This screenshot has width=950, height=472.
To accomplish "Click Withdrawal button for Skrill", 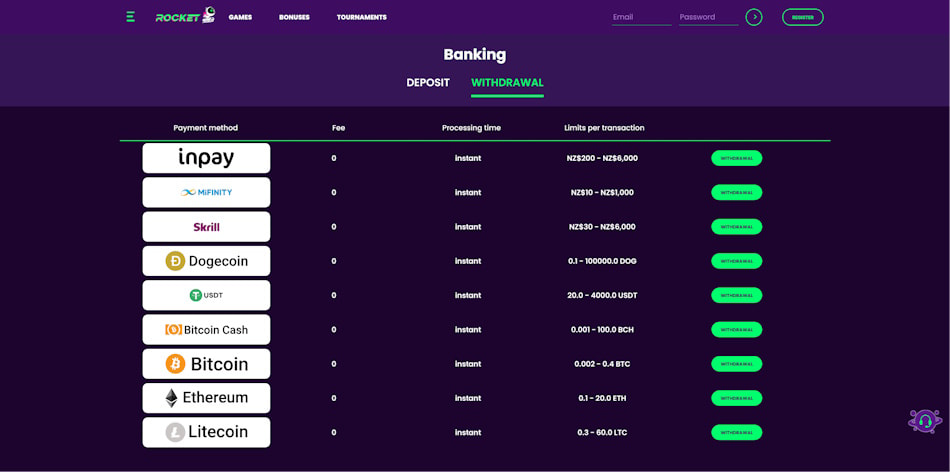I will pos(737,227).
